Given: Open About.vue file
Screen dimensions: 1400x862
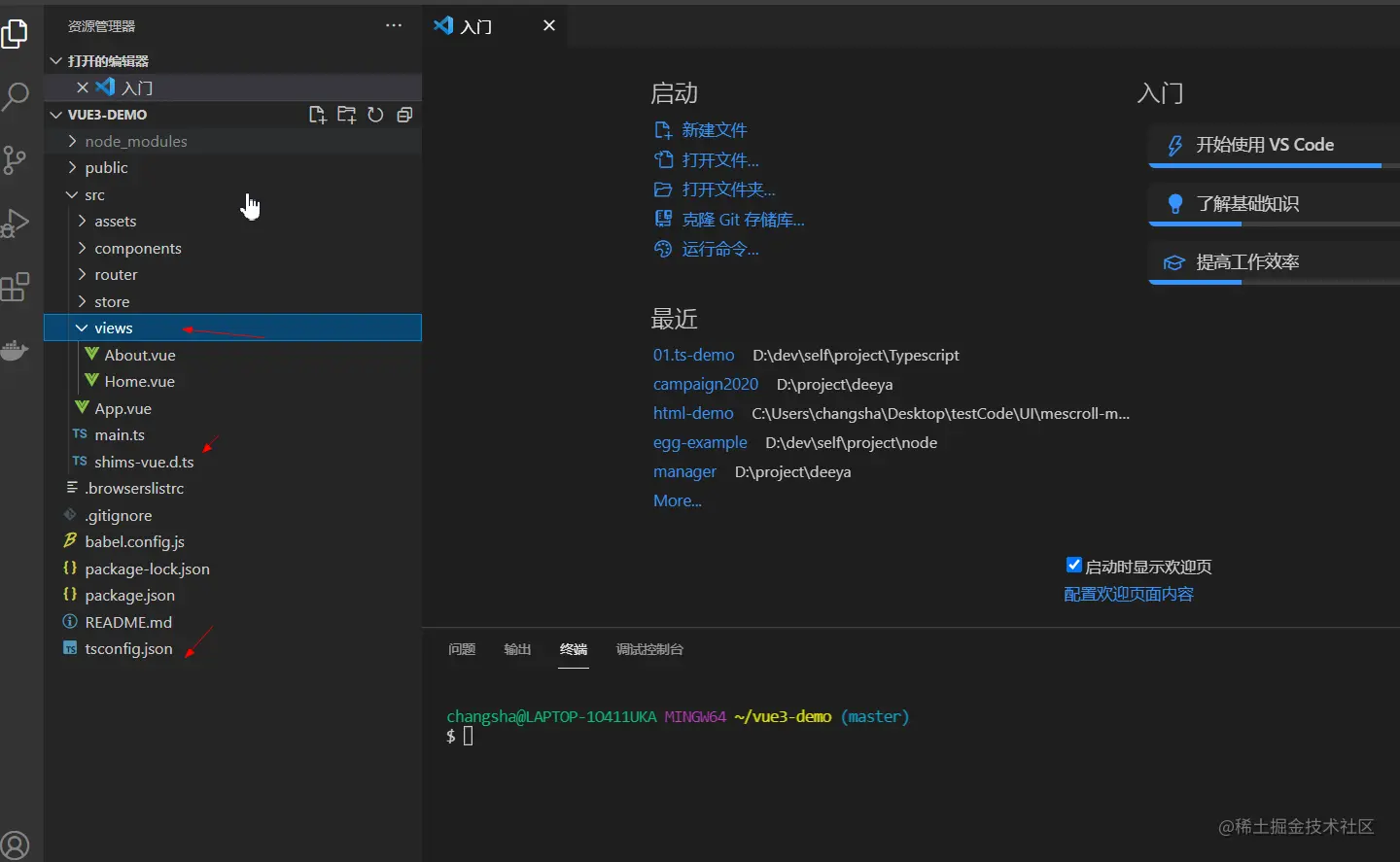Looking at the screenshot, I should [233, 355].
